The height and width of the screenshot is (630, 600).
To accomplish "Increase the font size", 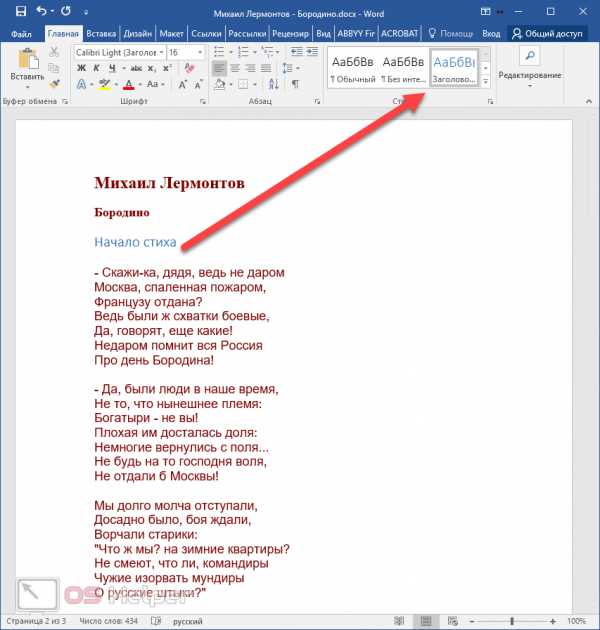I will (x=182, y=84).
